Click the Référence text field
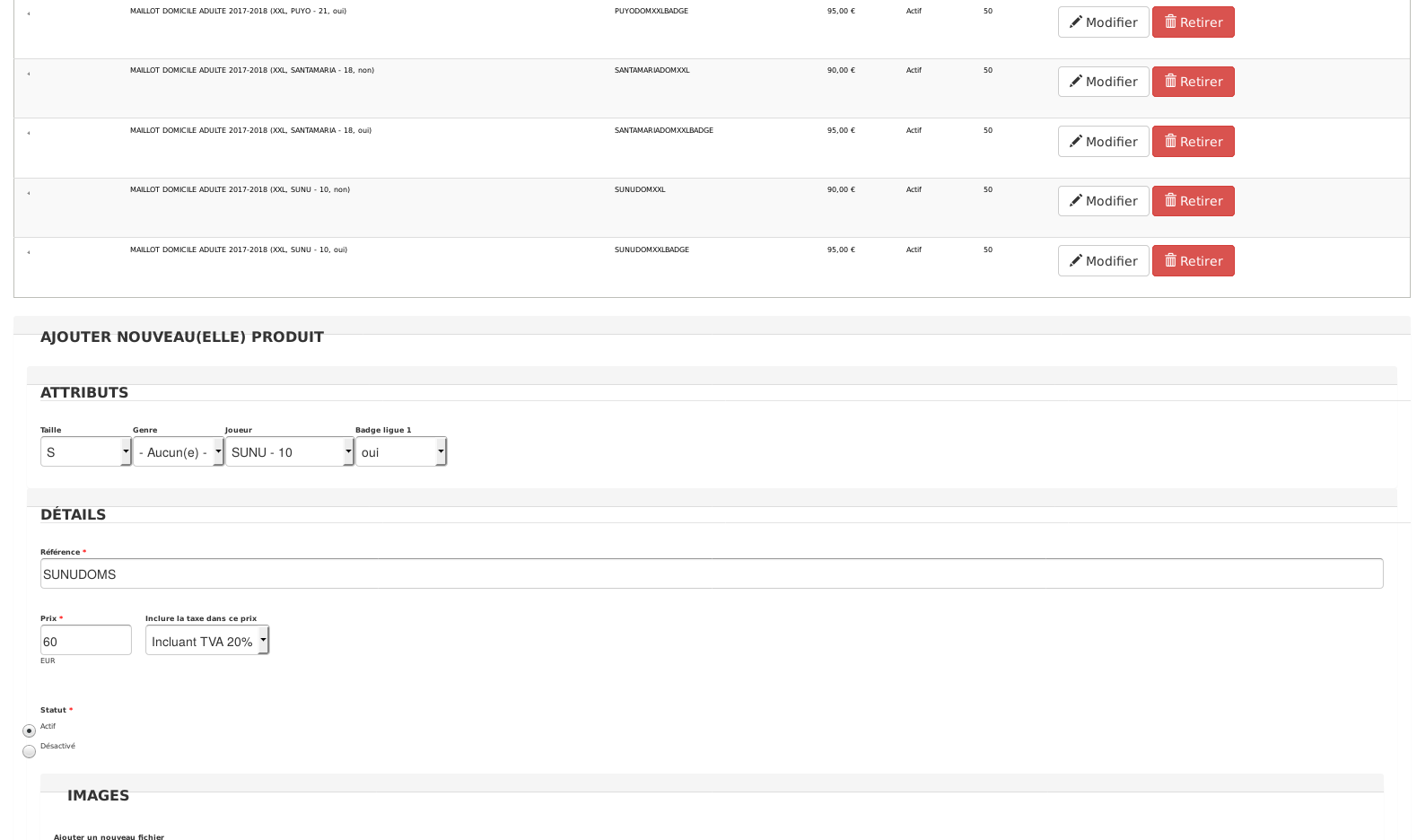1417x840 pixels. coord(711,574)
